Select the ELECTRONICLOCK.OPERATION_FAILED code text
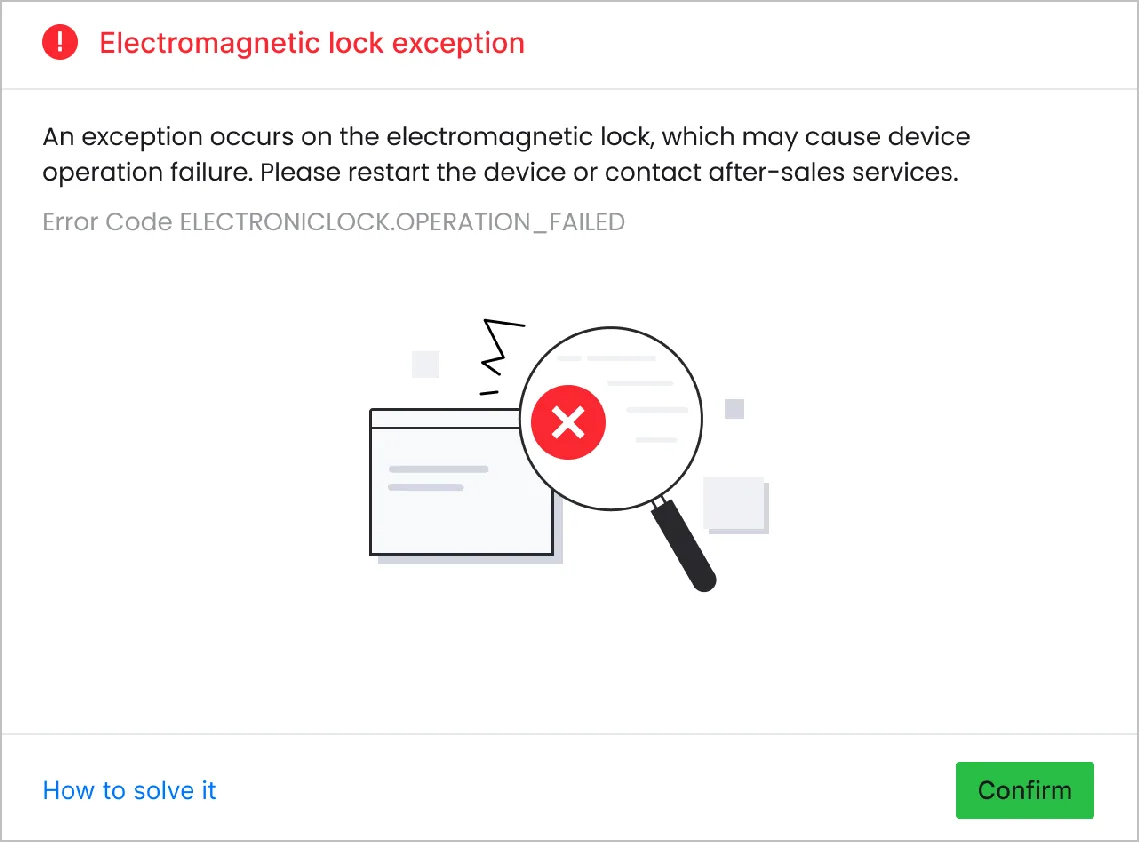 click(402, 222)
